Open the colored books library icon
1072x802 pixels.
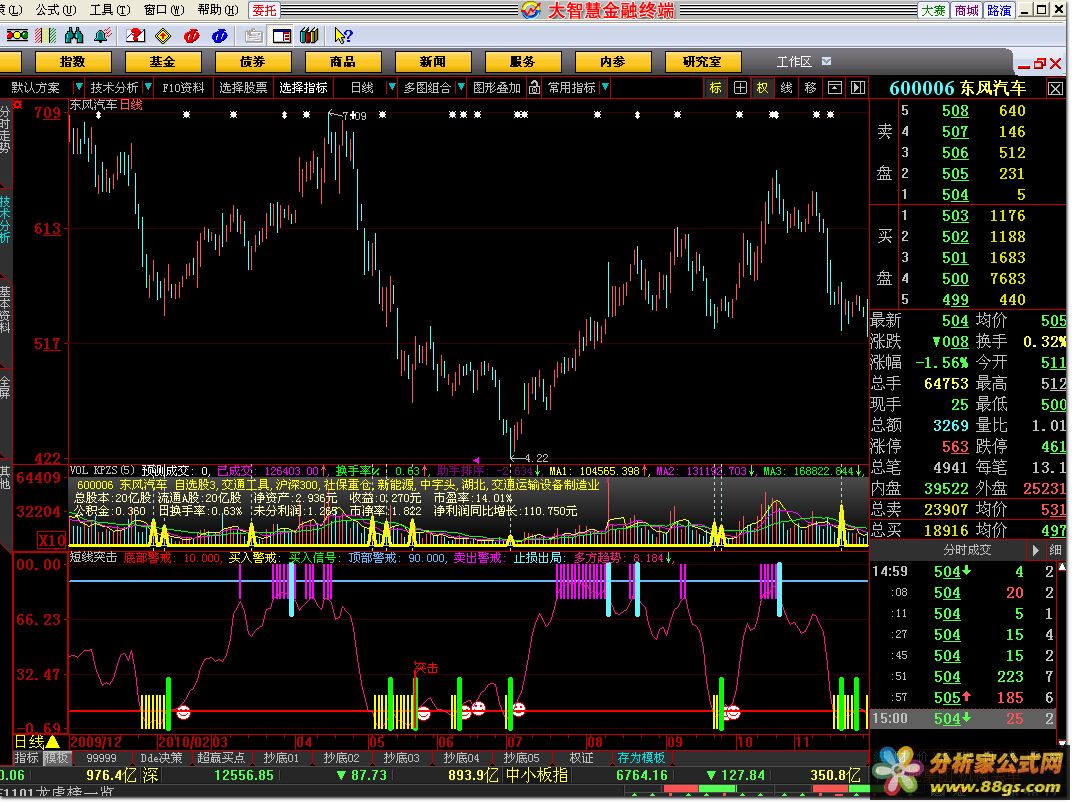click(x=309, y=35)
